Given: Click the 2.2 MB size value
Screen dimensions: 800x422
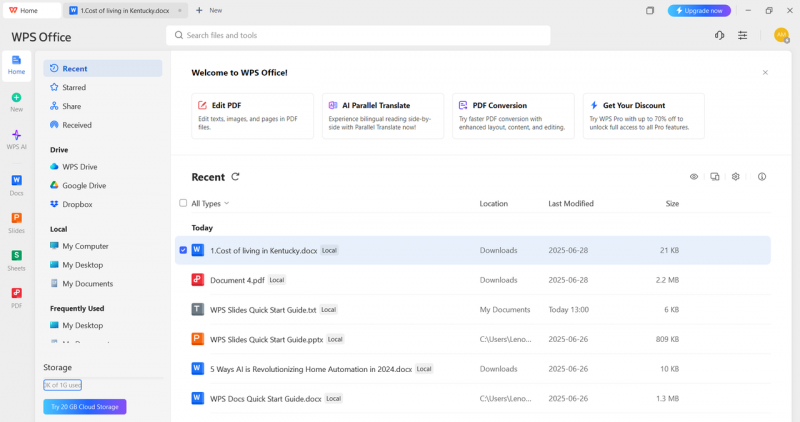Looking at the screenshot, I should click(x=667, y=280).
